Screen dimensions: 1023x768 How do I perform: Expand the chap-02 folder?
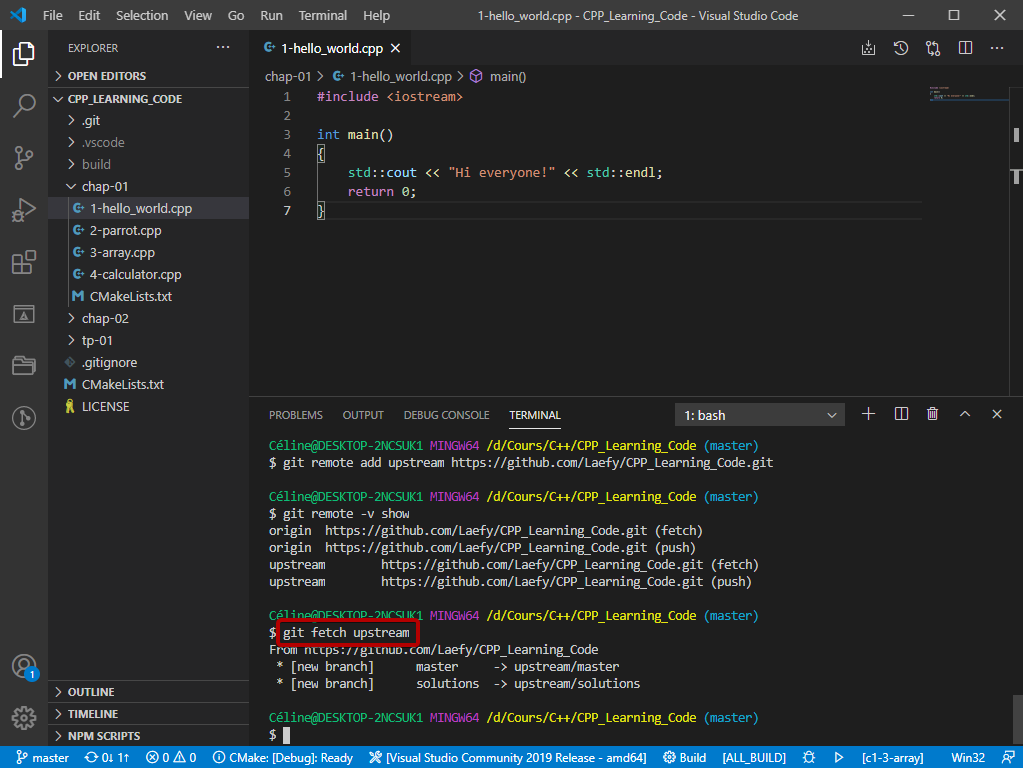click(x=149, y=318)
